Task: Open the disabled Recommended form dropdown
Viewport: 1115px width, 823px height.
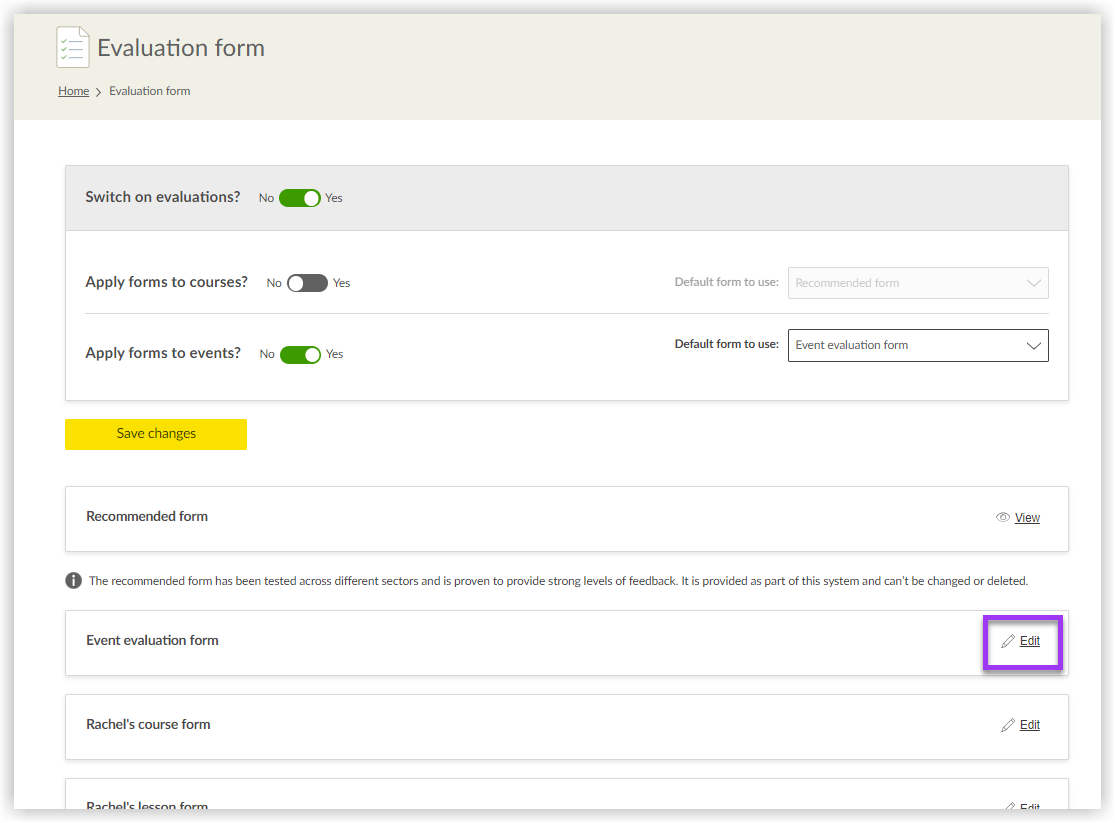Action: pos(917,283)
